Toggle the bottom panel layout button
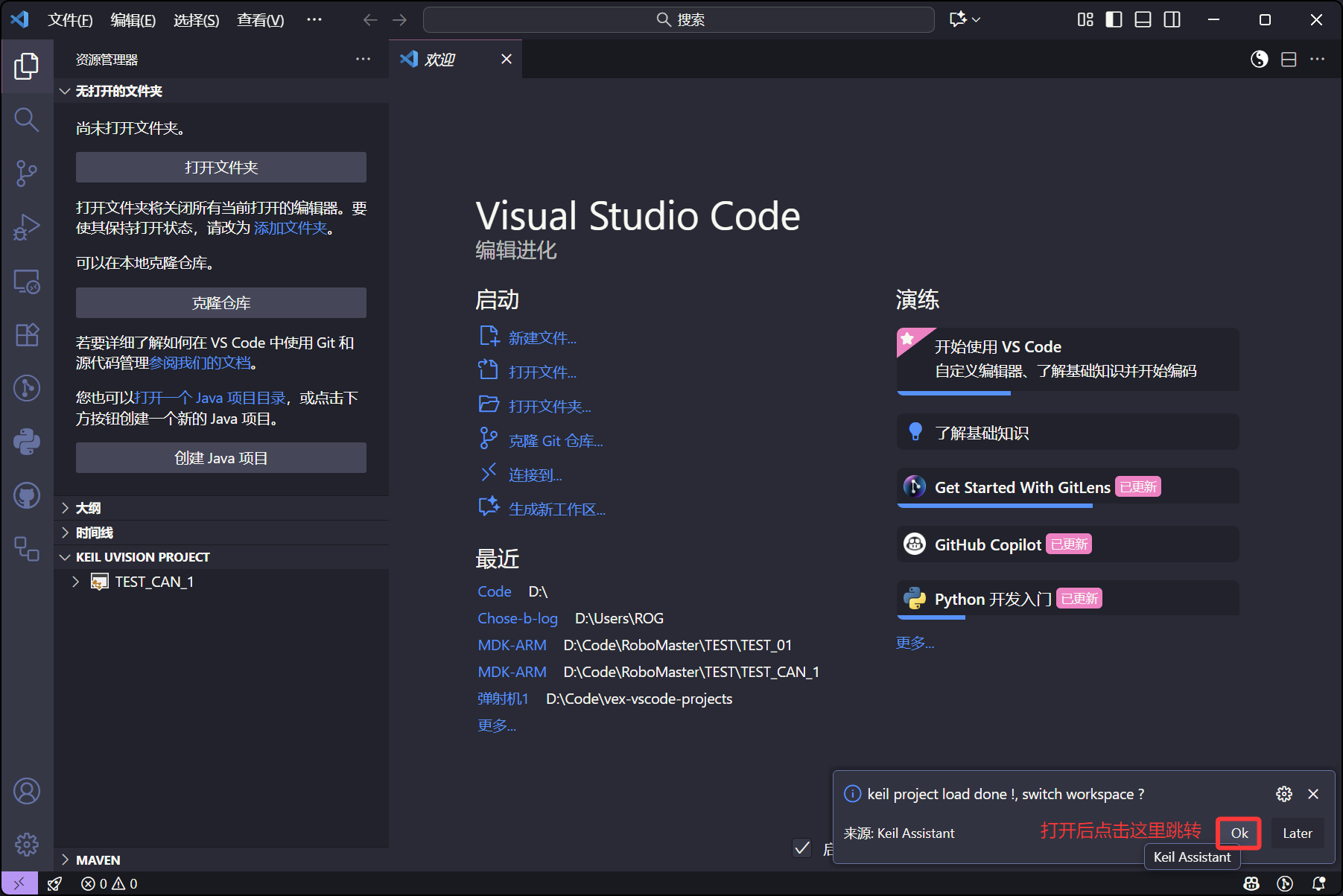 pos(1143,20)
